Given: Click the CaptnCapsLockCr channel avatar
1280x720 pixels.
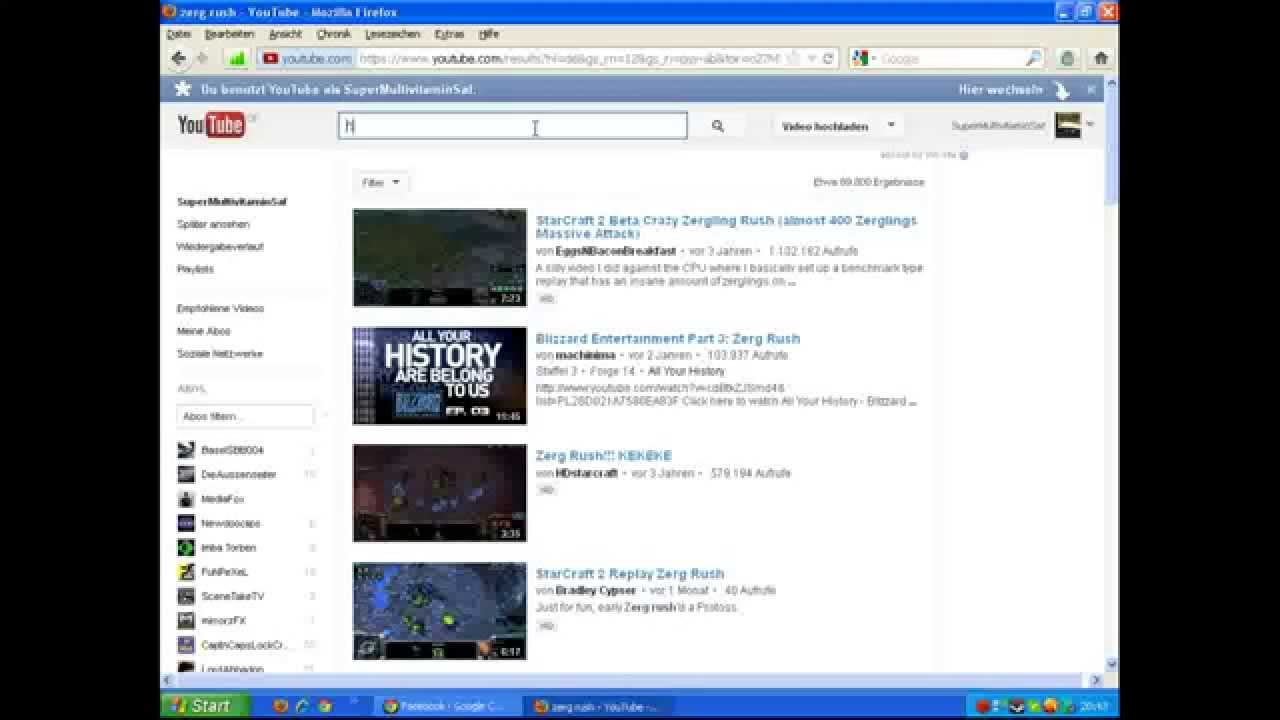Looking at the screenshot, I should click(x=186, y=645).
